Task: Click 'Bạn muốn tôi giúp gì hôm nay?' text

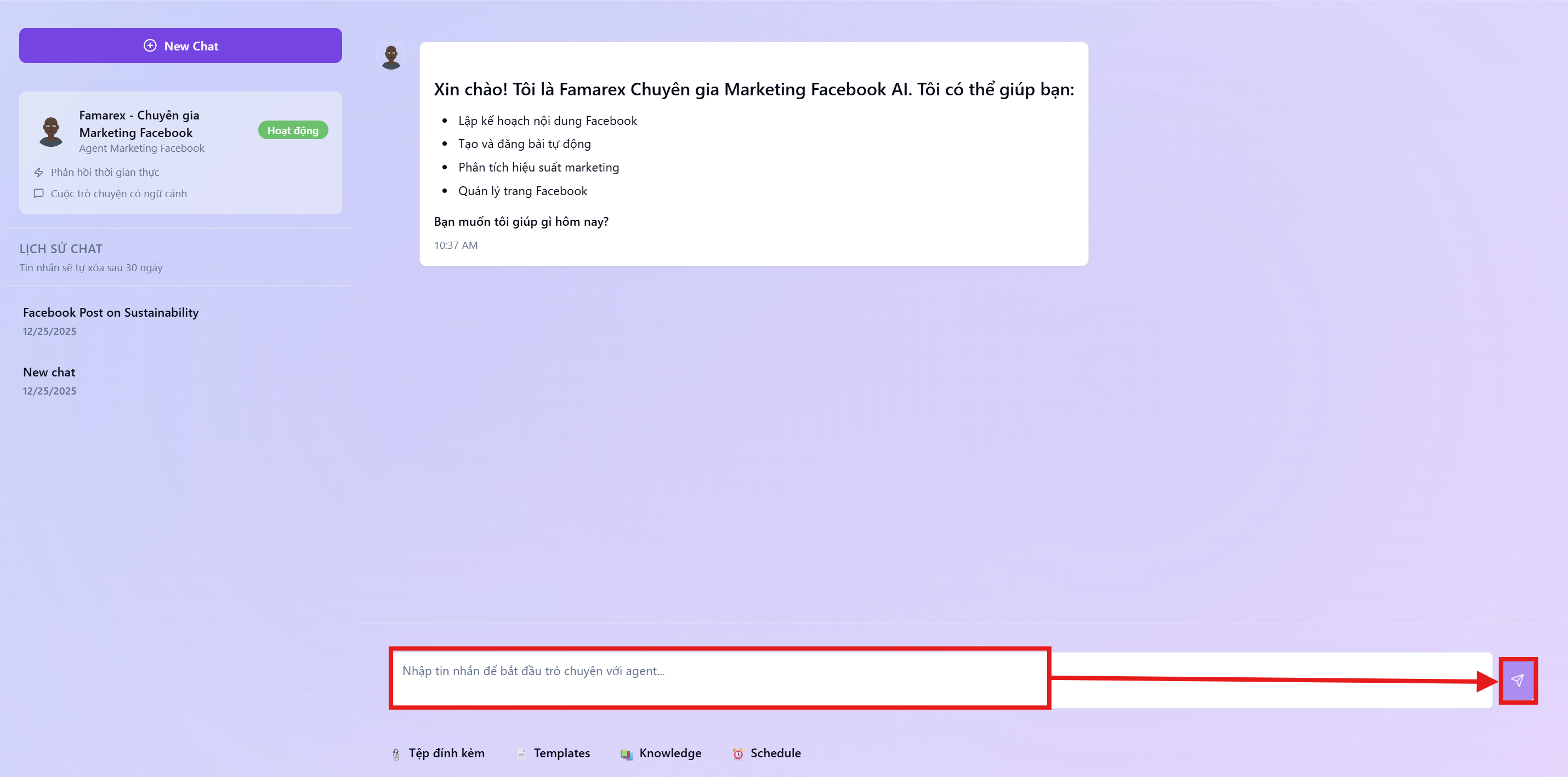Action: [521, 221]
